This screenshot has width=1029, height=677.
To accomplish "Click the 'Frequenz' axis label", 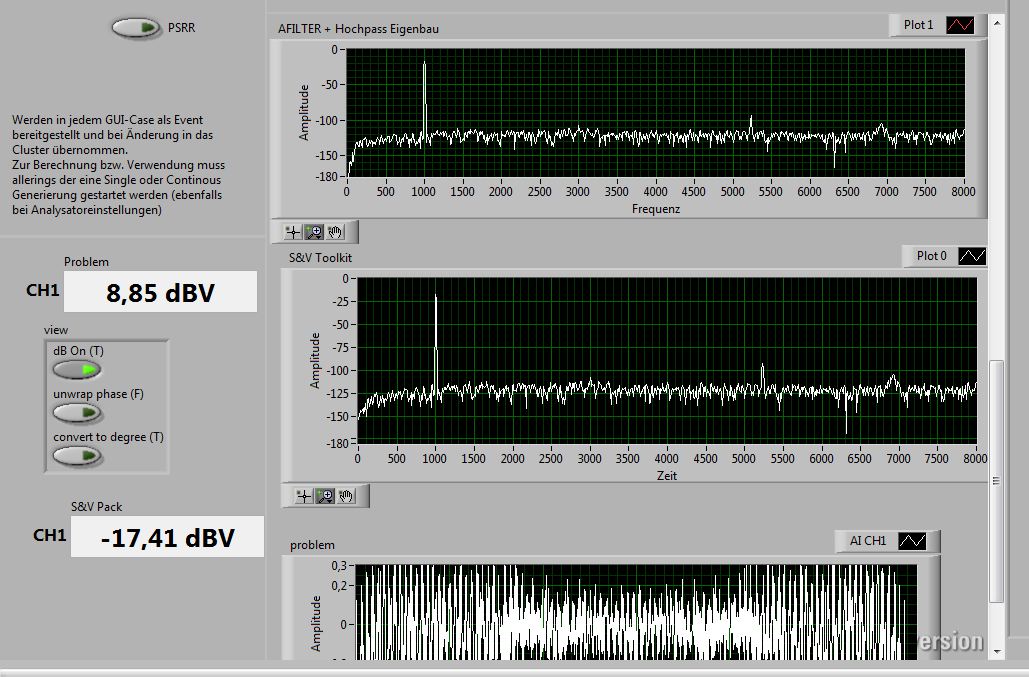I will click(656, 209).
